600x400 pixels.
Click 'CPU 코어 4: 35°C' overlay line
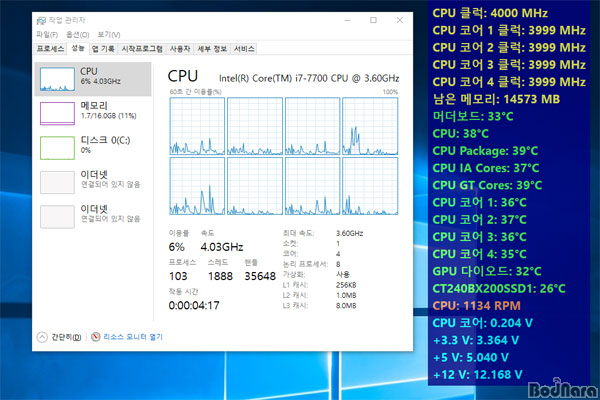click(479, 254)
